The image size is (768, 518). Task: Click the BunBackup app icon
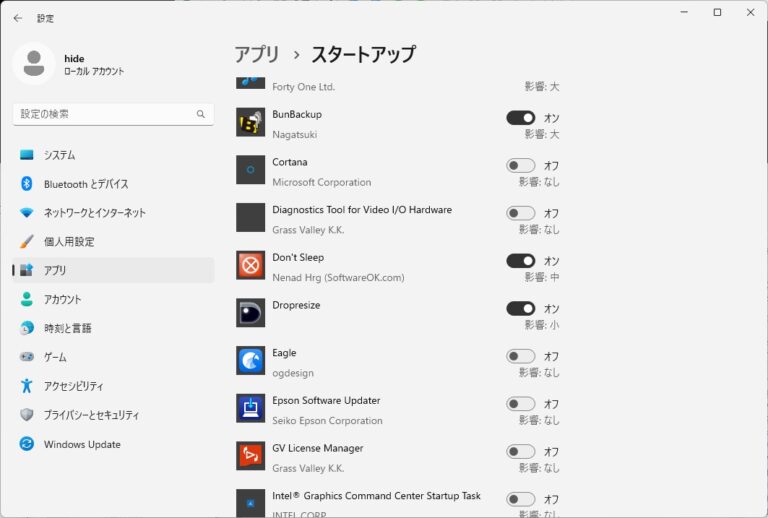250,122
